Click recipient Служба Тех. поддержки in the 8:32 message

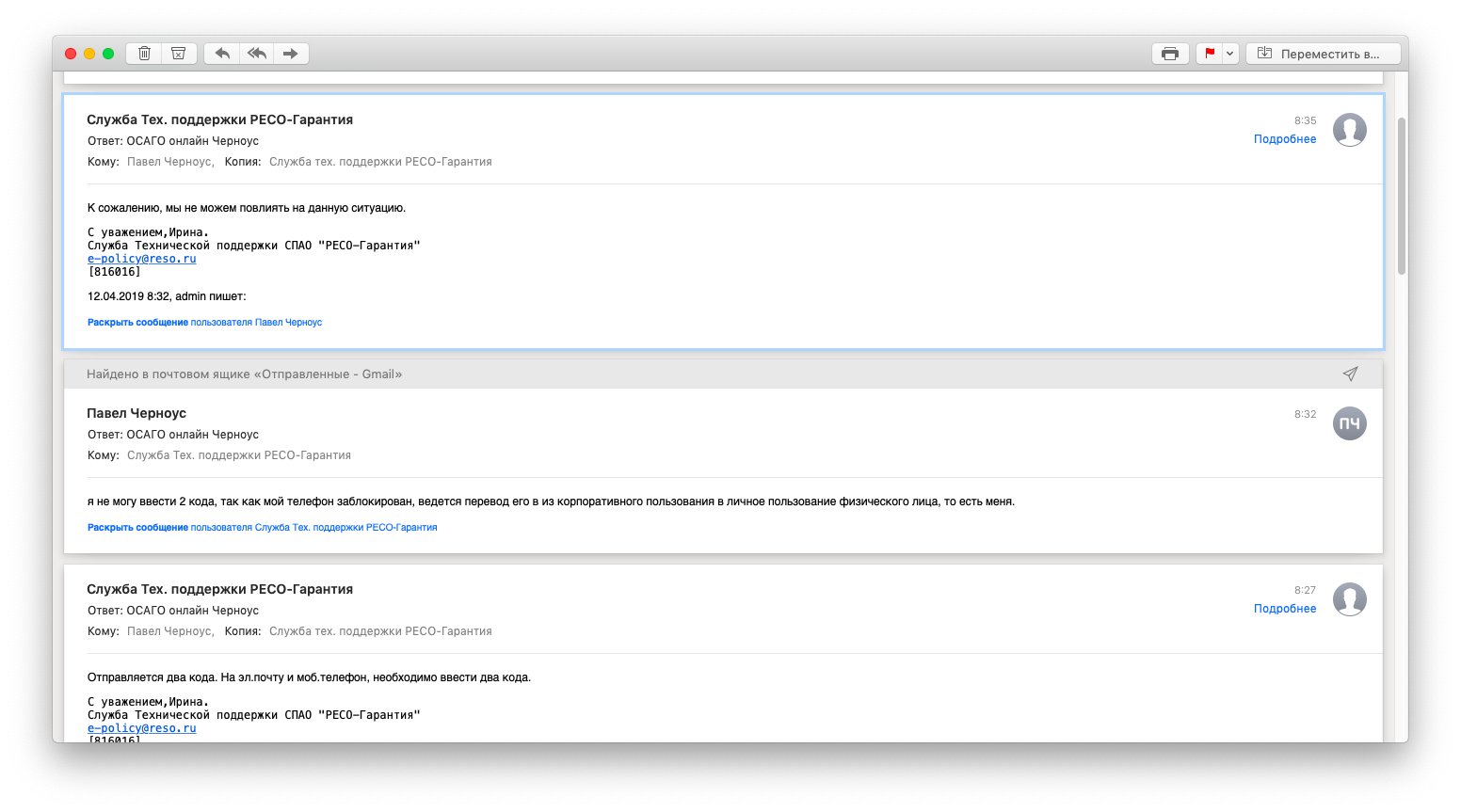pyautogui.click(x=239, y=455)
